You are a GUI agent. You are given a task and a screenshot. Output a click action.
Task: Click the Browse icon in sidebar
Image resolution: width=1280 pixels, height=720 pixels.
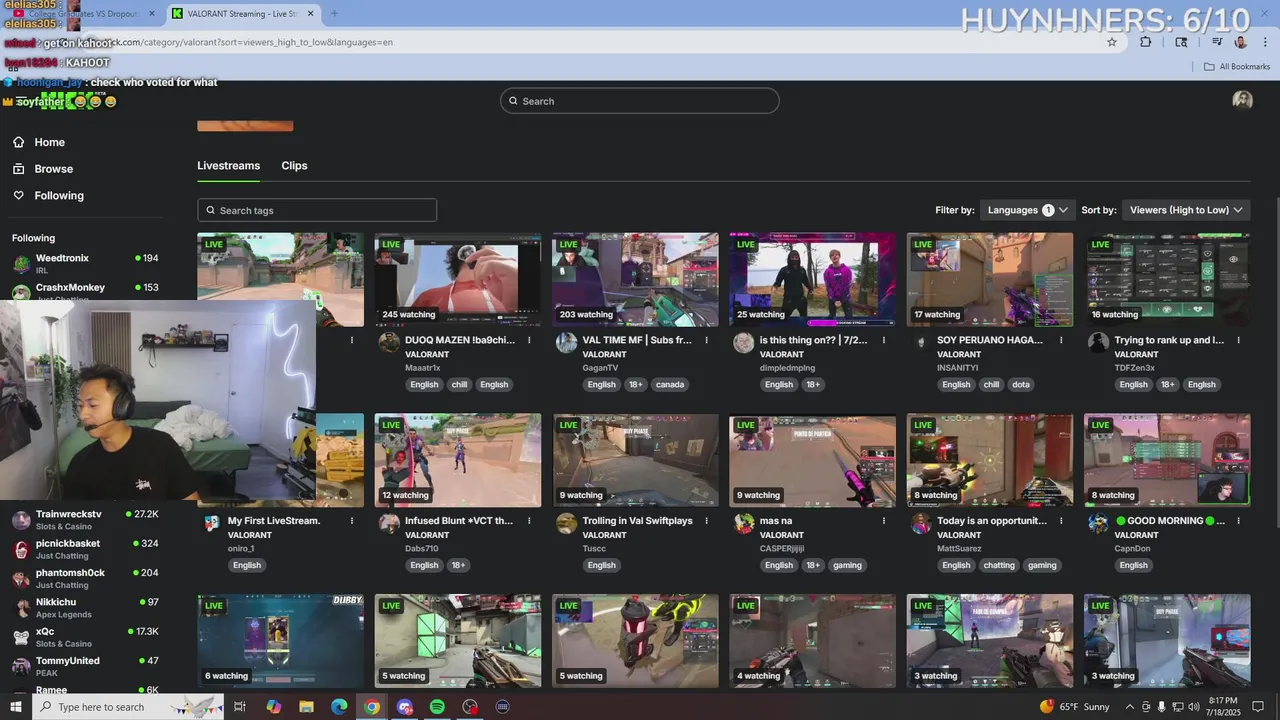[19, 169]
